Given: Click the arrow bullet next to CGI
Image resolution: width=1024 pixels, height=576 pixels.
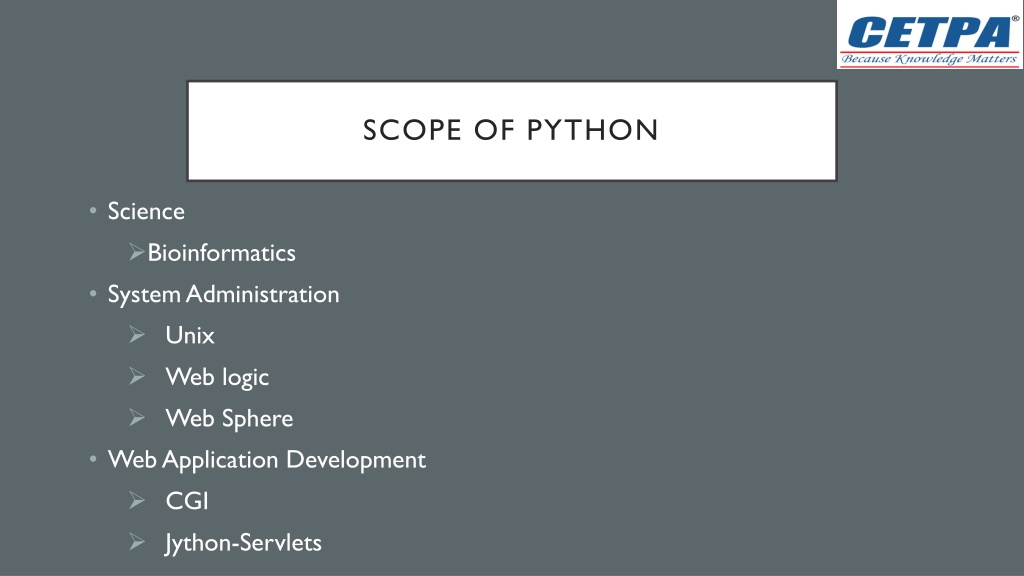Looking at the screenshot, I should (136, 501).
